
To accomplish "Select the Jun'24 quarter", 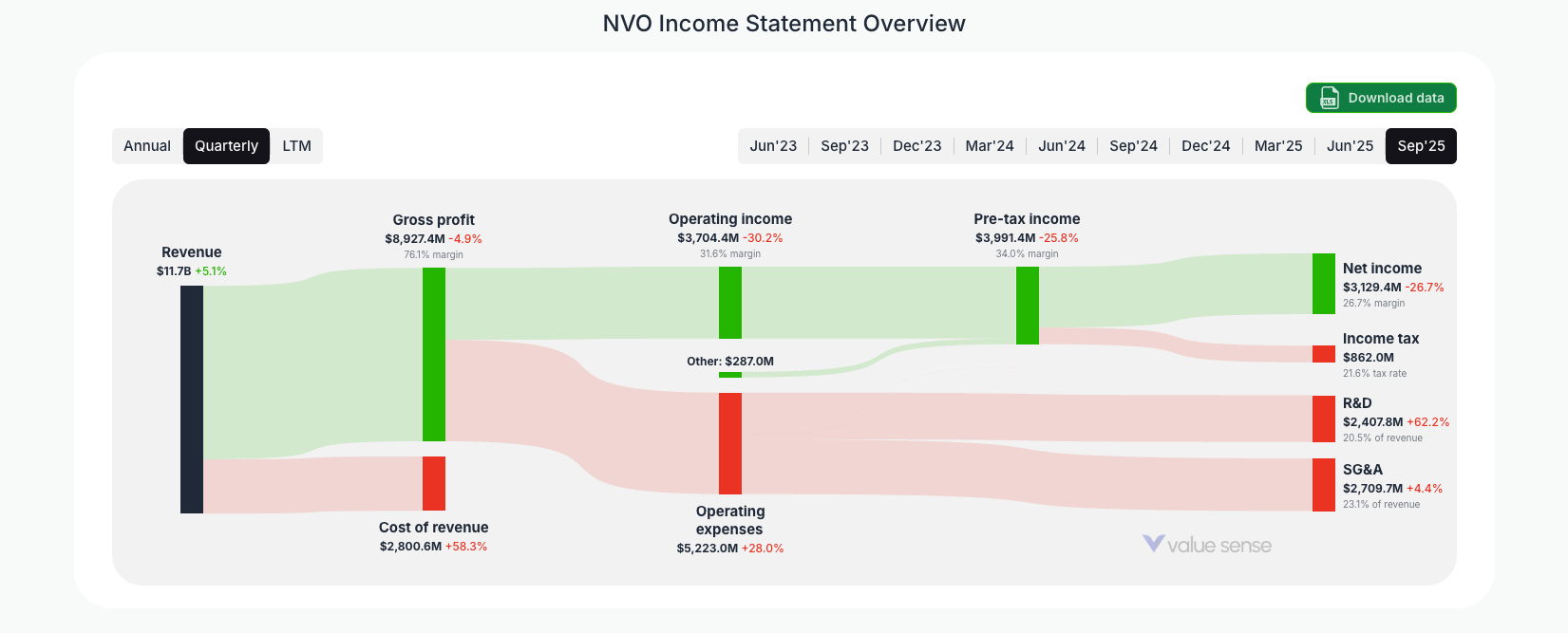I will 1062,146.
